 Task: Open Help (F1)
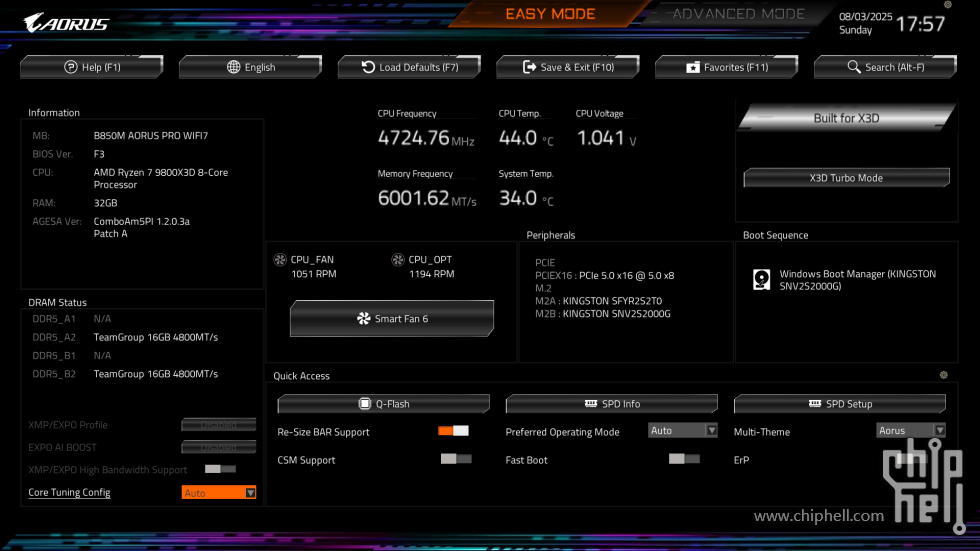tap(92, 67)
